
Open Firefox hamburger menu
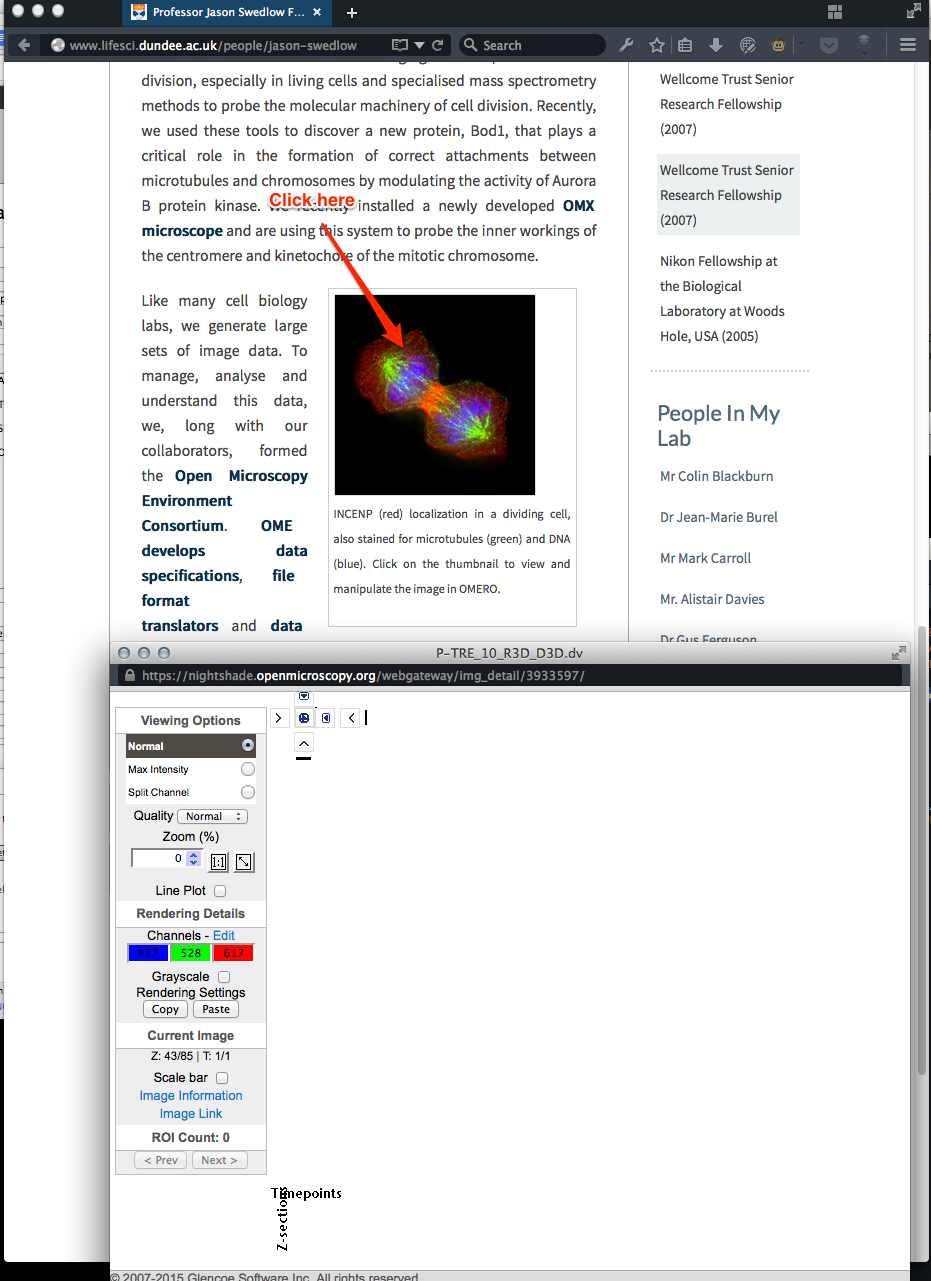tap(908, 45)
